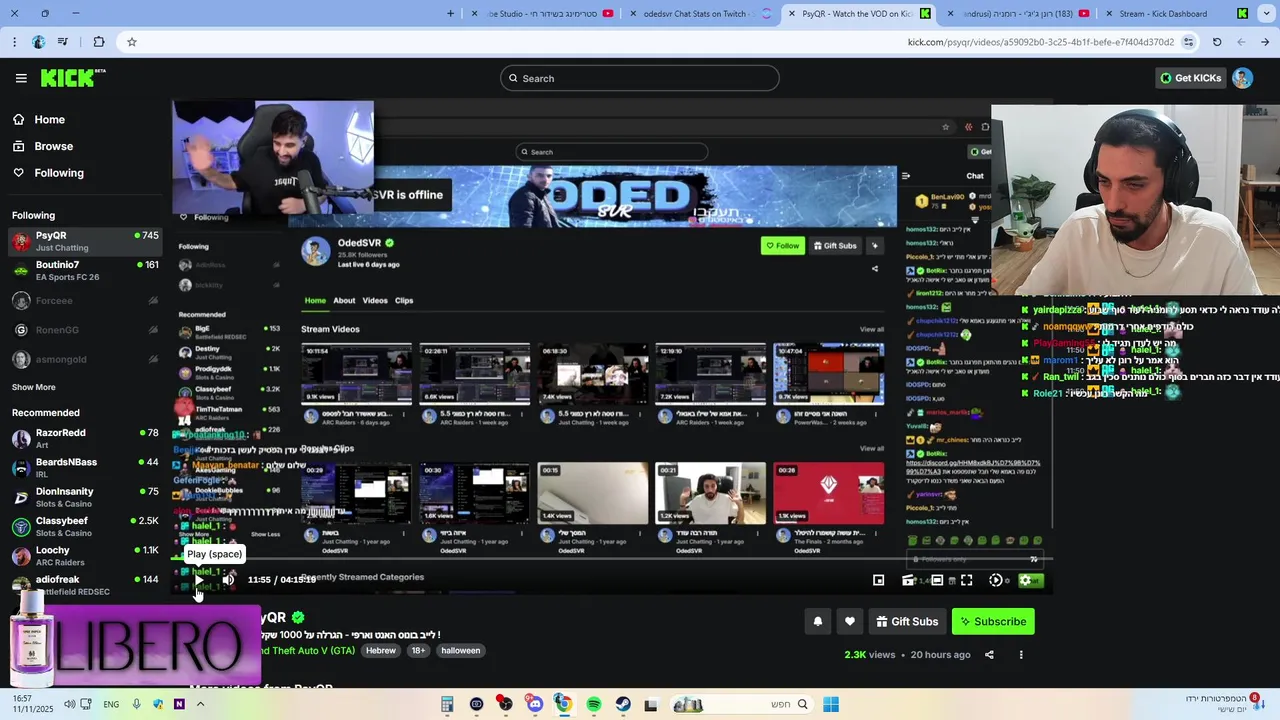Open asmongold channel in sidebar
The image size is (1280, 720).
pyautogui.click(x=85, y=359)
